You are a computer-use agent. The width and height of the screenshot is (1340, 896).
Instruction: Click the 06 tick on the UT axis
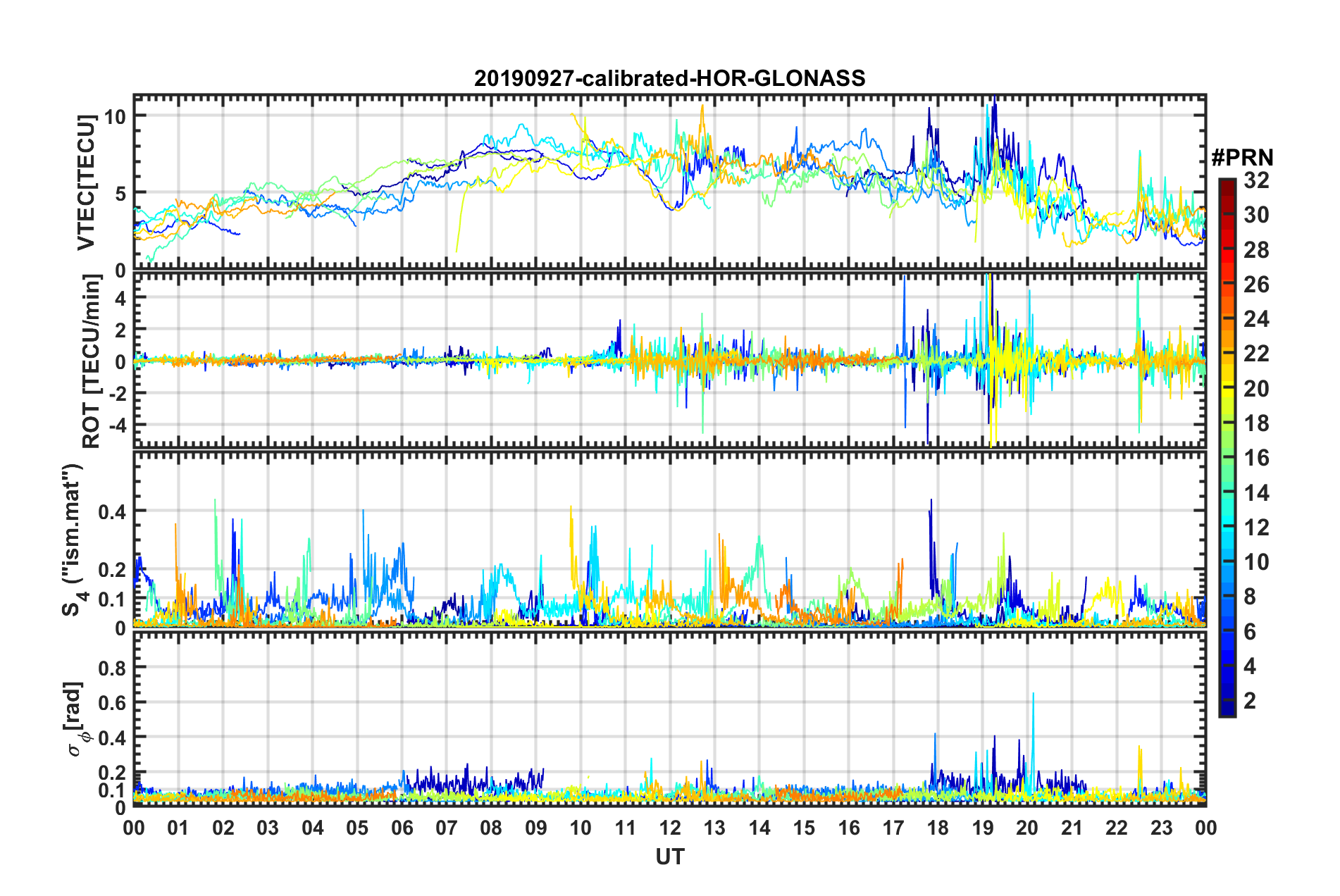402,828
